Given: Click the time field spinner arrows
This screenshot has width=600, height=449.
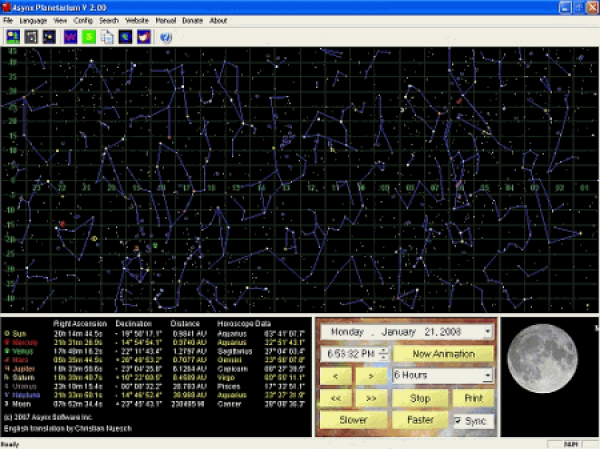Looking at the screenshot, I should click(x=384, y=354).
